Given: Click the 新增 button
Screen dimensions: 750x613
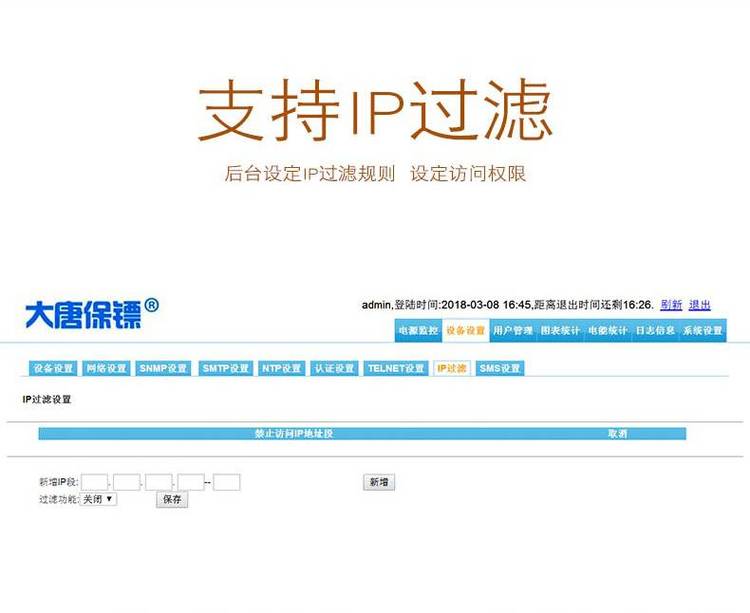Looking at the screenshot, I should [378, 482].
